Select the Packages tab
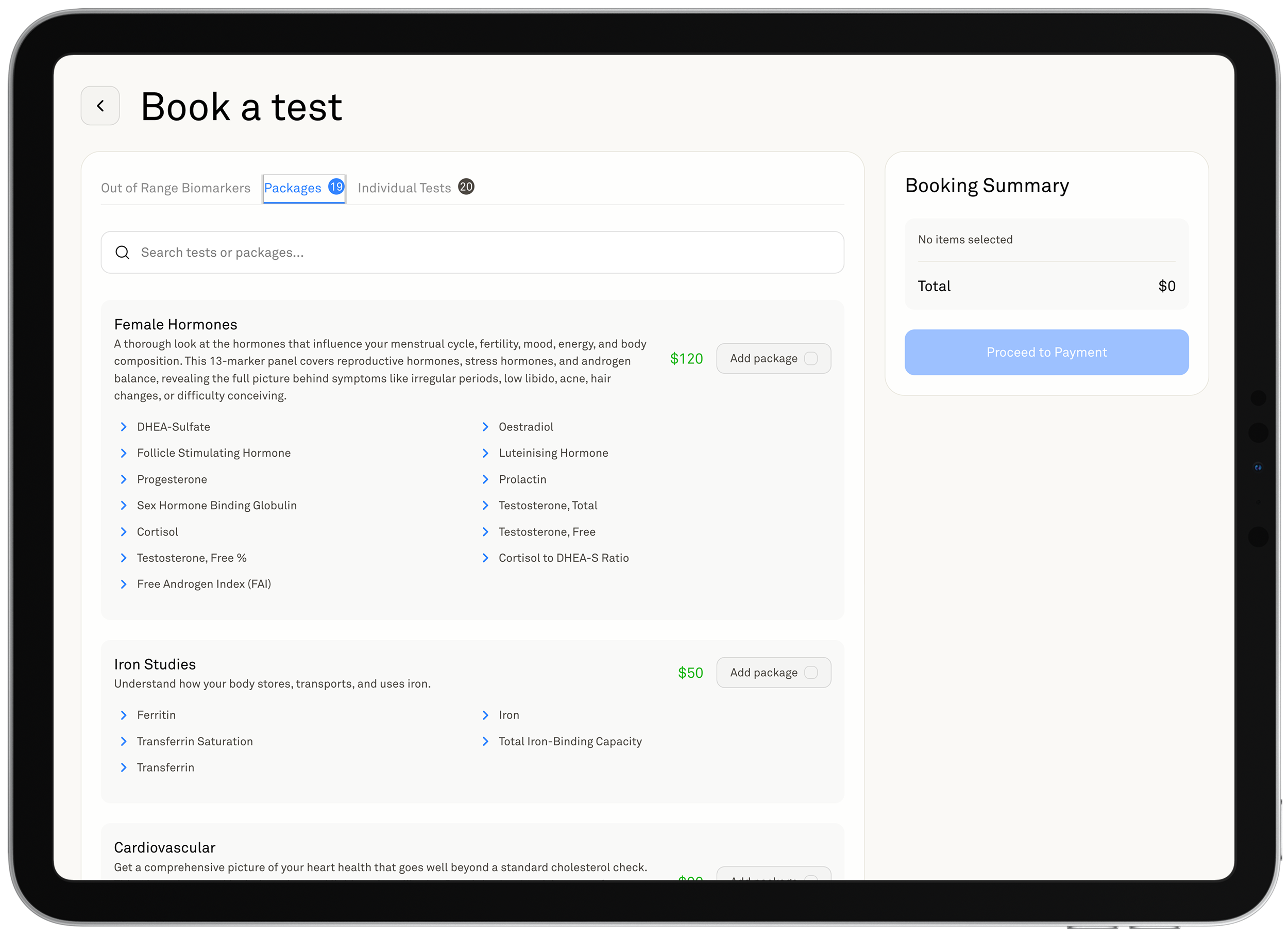Image resolution: width=1288 pixels, height=935 pixels. click(x=293, y=188)
